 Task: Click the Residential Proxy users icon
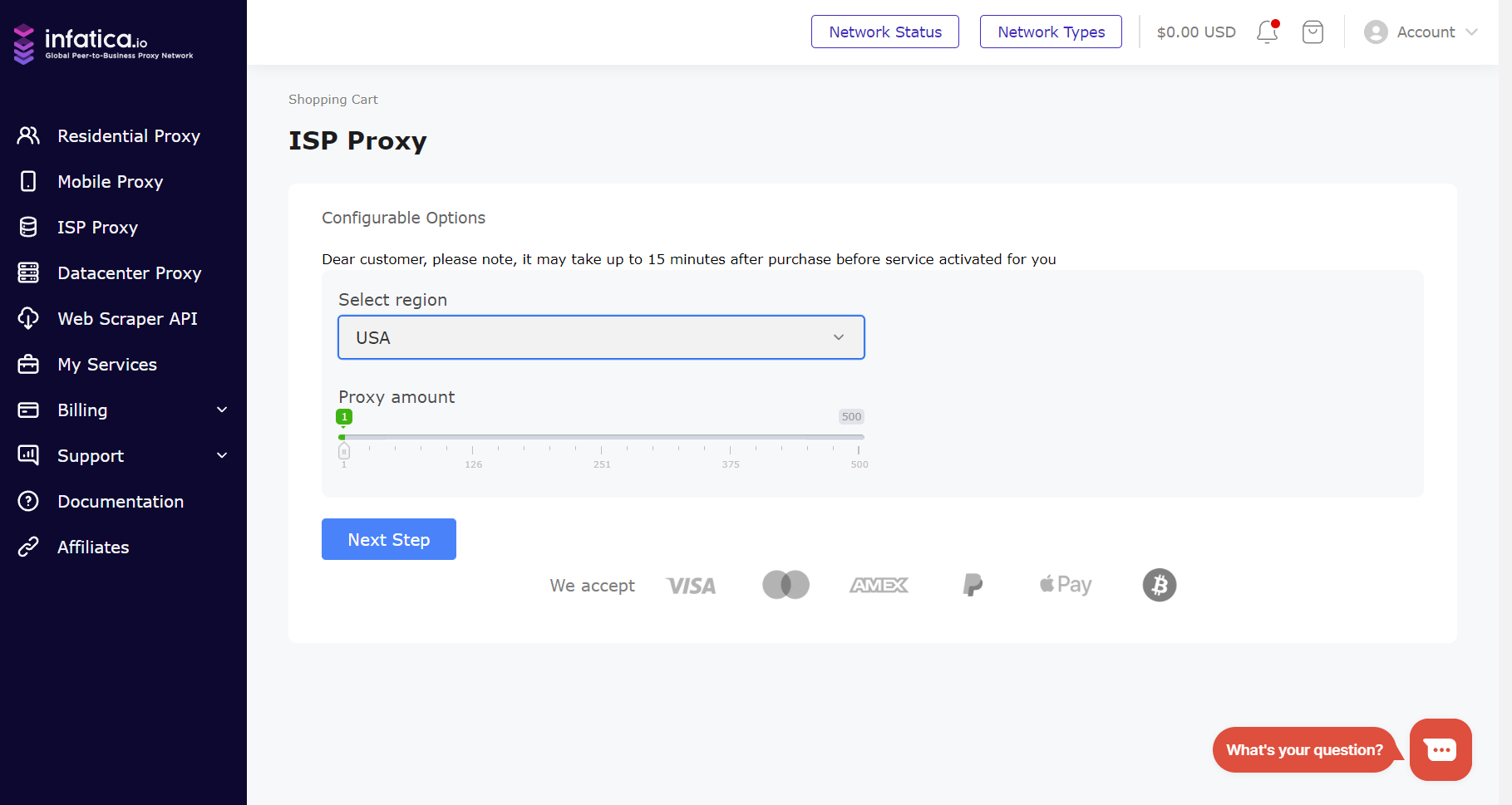tap(28, 135)
